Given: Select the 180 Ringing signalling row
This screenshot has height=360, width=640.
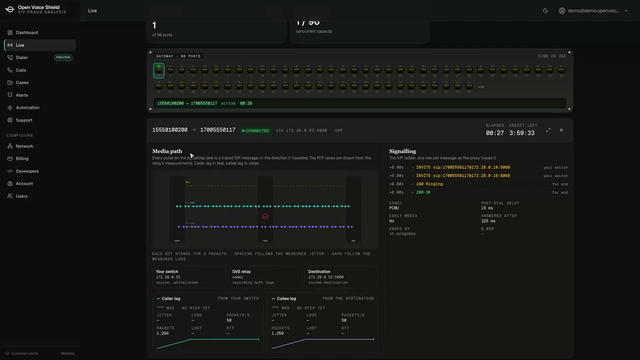Looking at the screenshot, I should (x=478, y=184).
